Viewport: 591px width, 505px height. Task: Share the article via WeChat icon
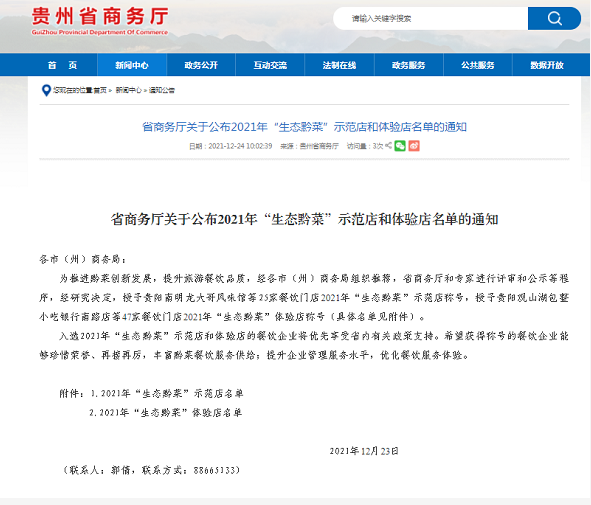click(x=400, y=146)
